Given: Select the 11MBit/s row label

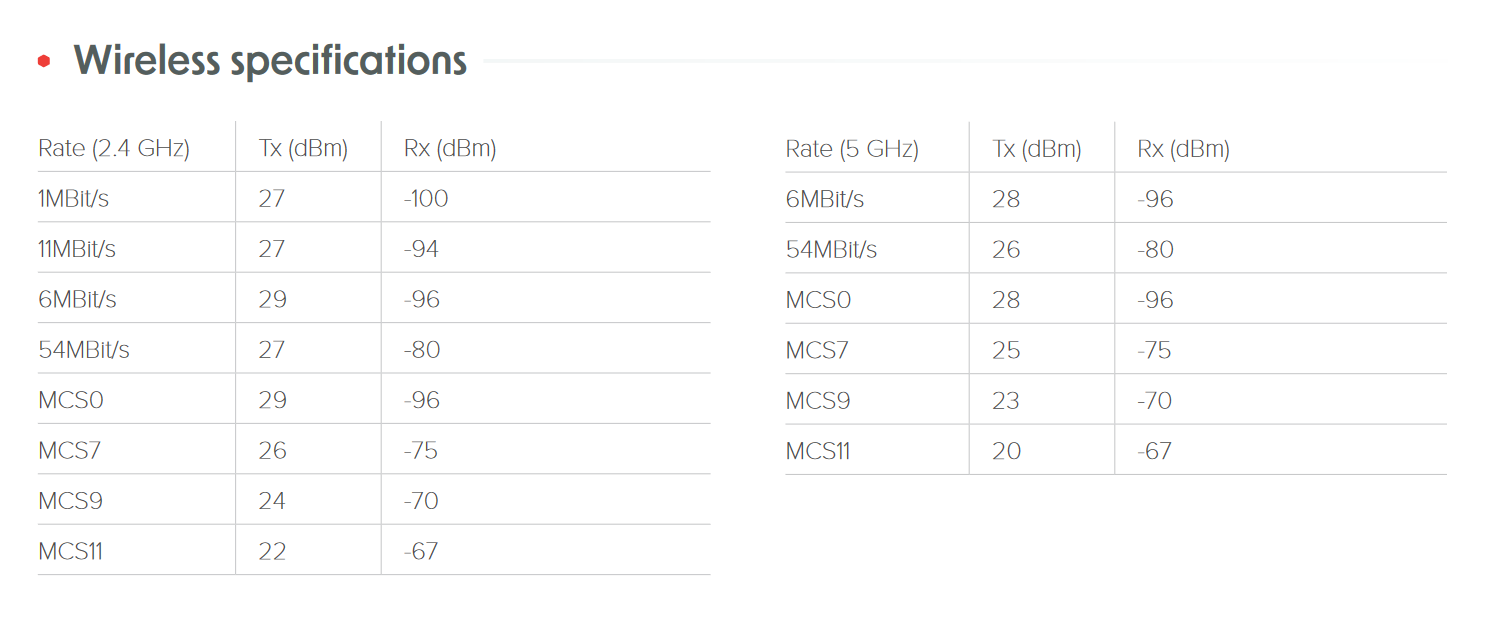Looking at the screenshot, I should pyautogui.click(x=77, y=249).
